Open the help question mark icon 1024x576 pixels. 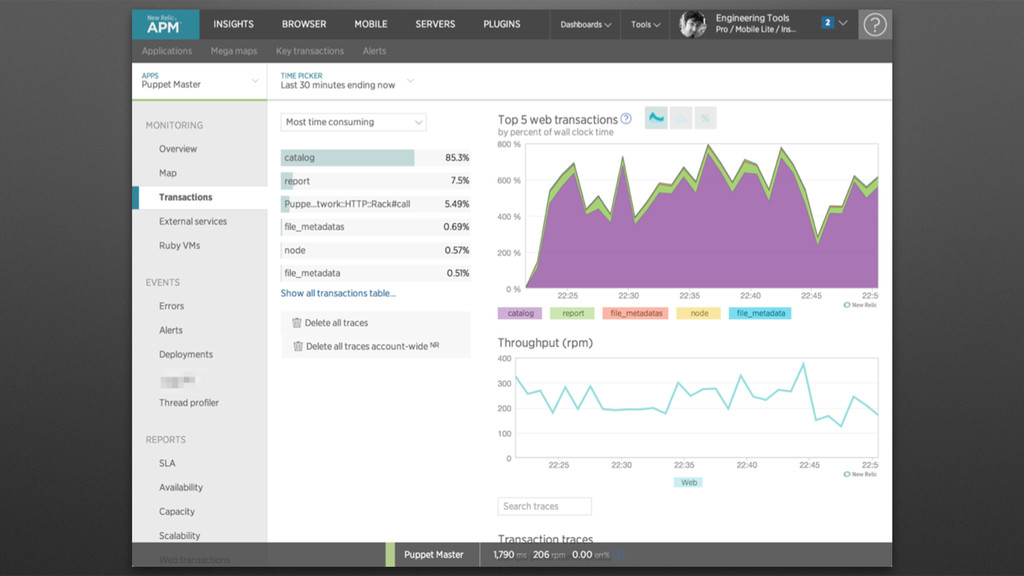point(875,25)
